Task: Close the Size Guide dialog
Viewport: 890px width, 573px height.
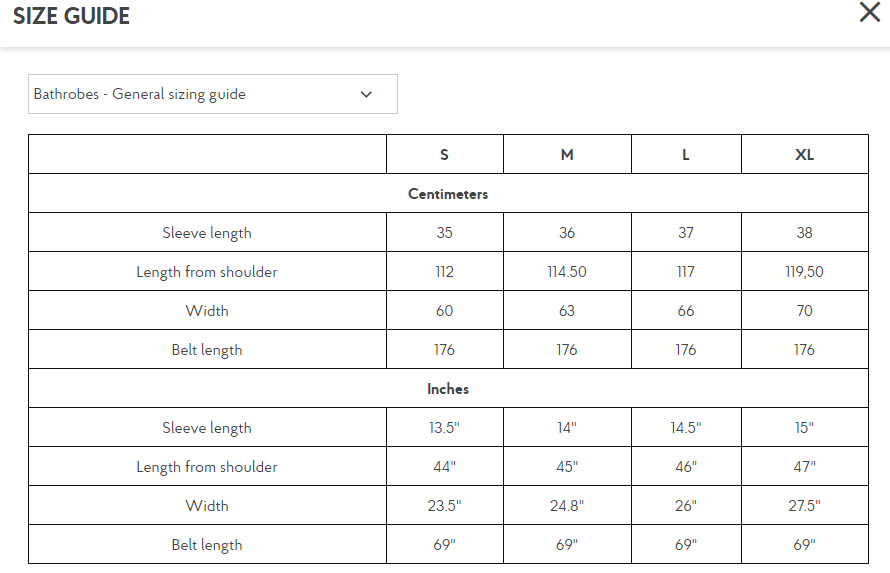Action: (870, 12)
